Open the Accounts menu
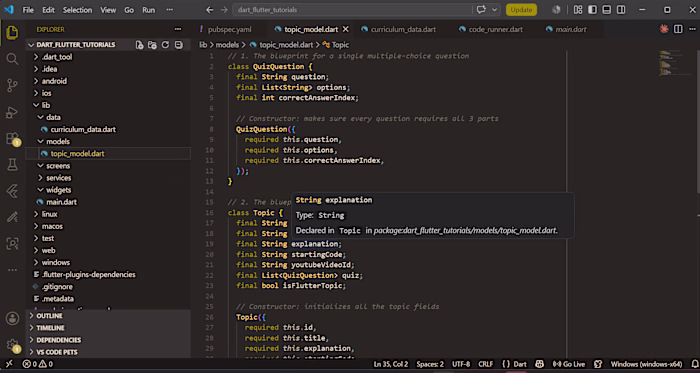Screen dimensions: 700x373 (12, 319)
